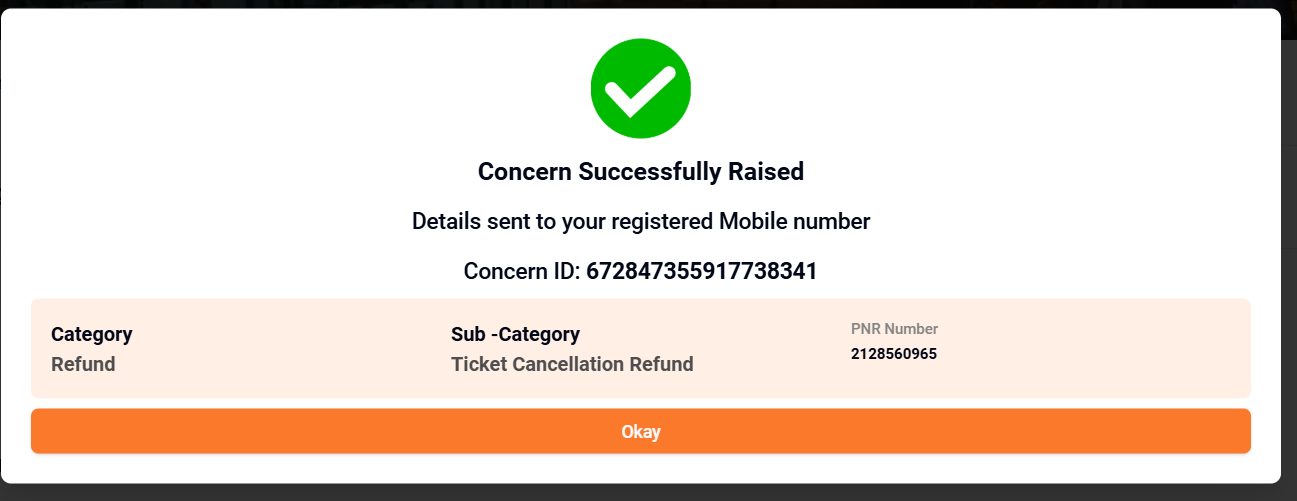Select the concern ID number 672847355917738341
The width and height of the screenshot is (1297, 501).
[702, 271]
